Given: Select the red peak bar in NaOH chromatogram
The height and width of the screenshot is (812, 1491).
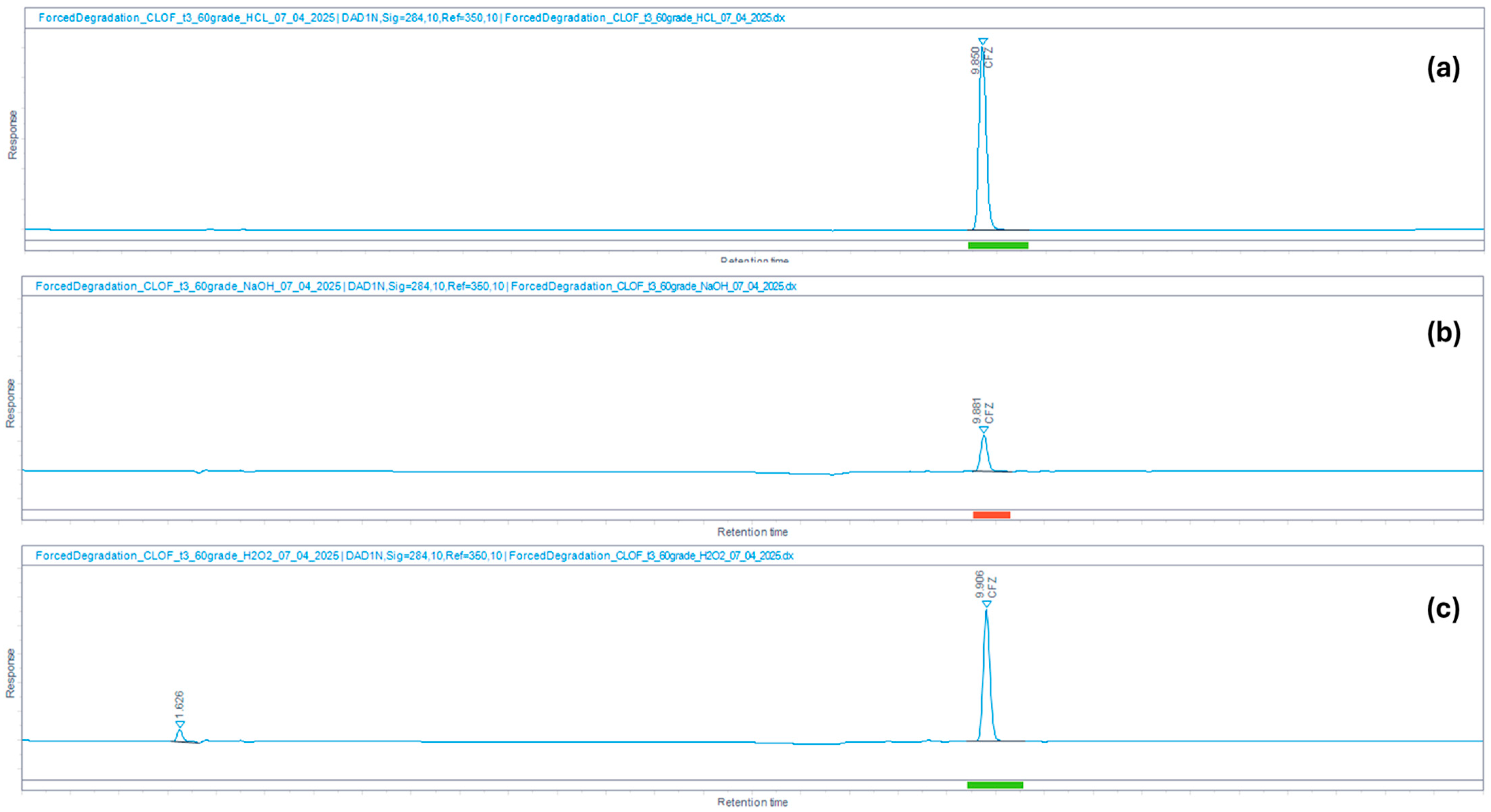Looking at the screenshot, I should click(991, 515).
